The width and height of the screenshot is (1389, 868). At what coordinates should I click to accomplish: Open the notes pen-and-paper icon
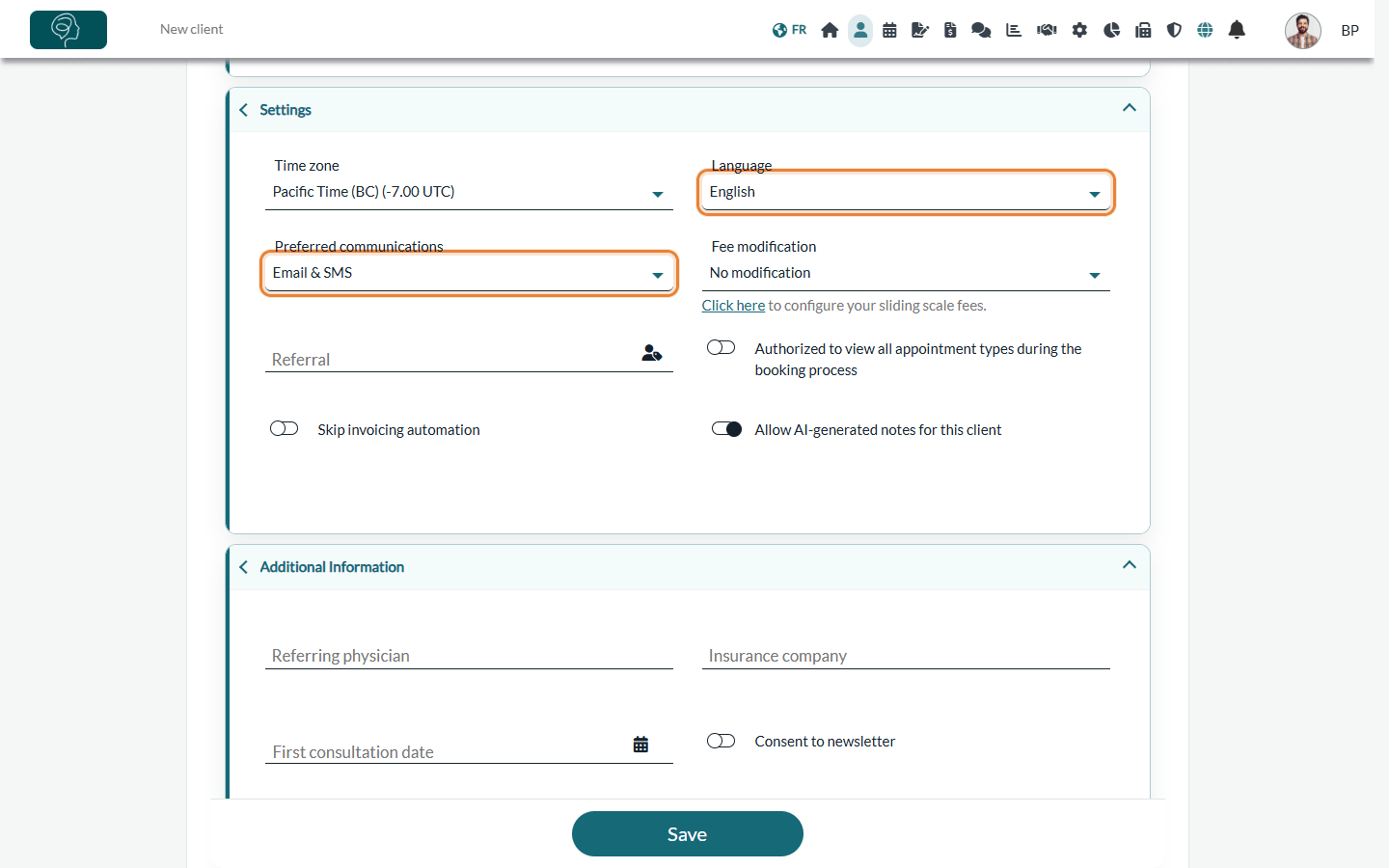coord(920,30)
